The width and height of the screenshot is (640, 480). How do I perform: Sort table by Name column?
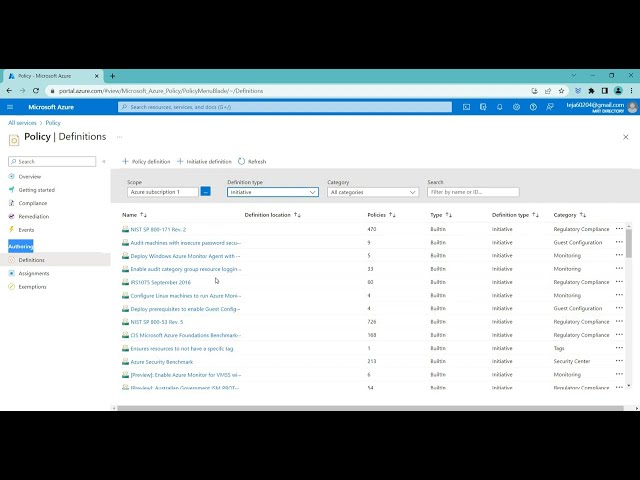pos(134,215)
